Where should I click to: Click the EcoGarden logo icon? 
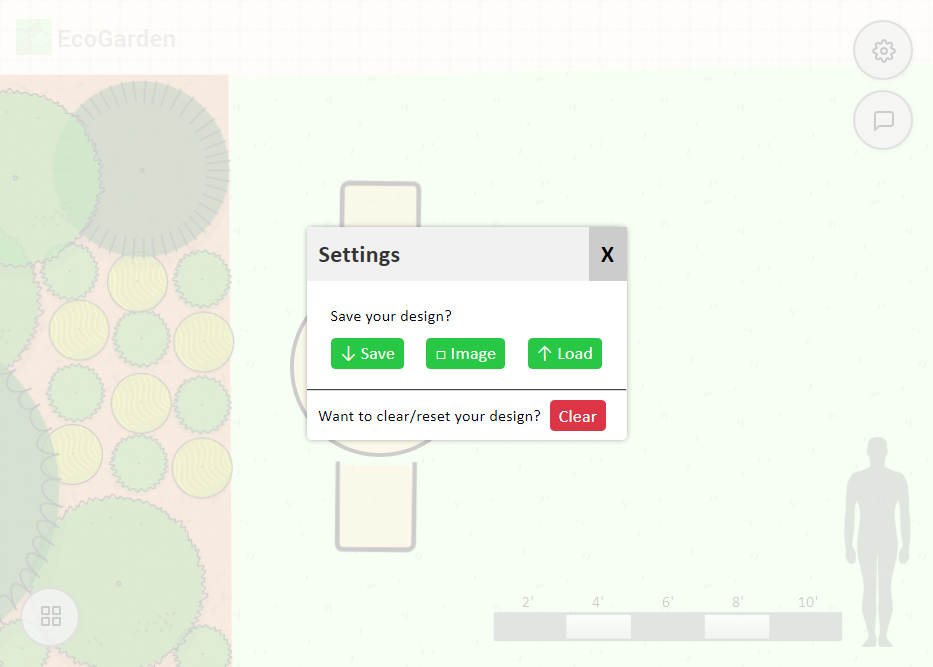point(33,39)
